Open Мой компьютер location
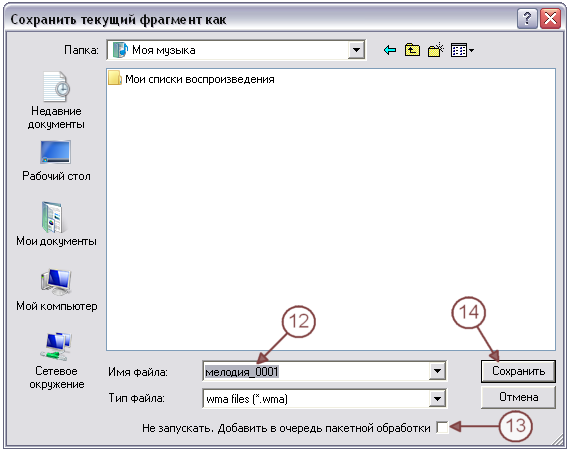Image resolution: width=568 pixels, height=450 pixels. click(x=57, y=290)
